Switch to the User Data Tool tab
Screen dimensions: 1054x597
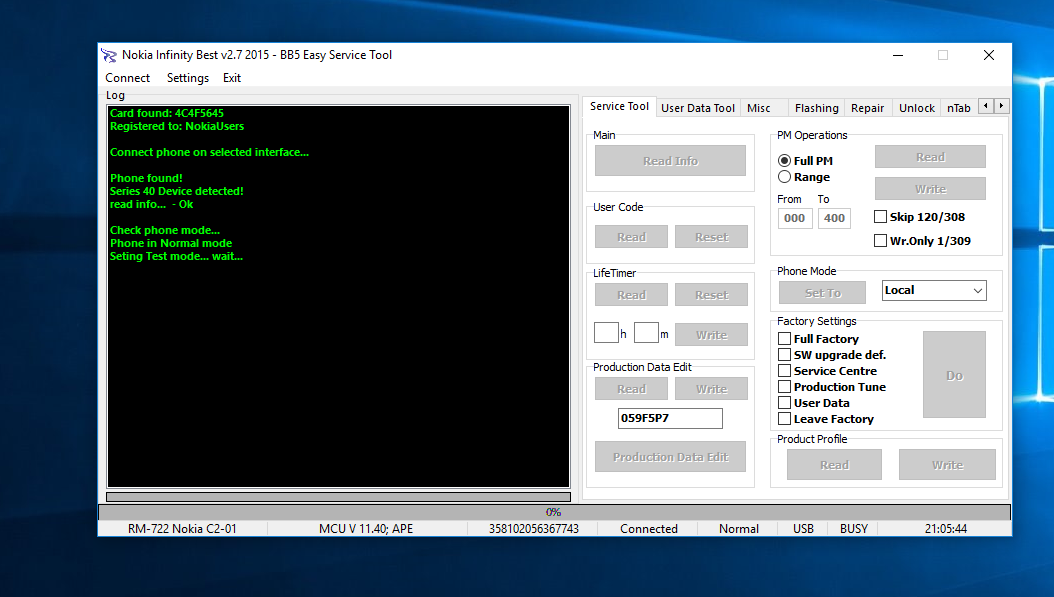point(698,108)
